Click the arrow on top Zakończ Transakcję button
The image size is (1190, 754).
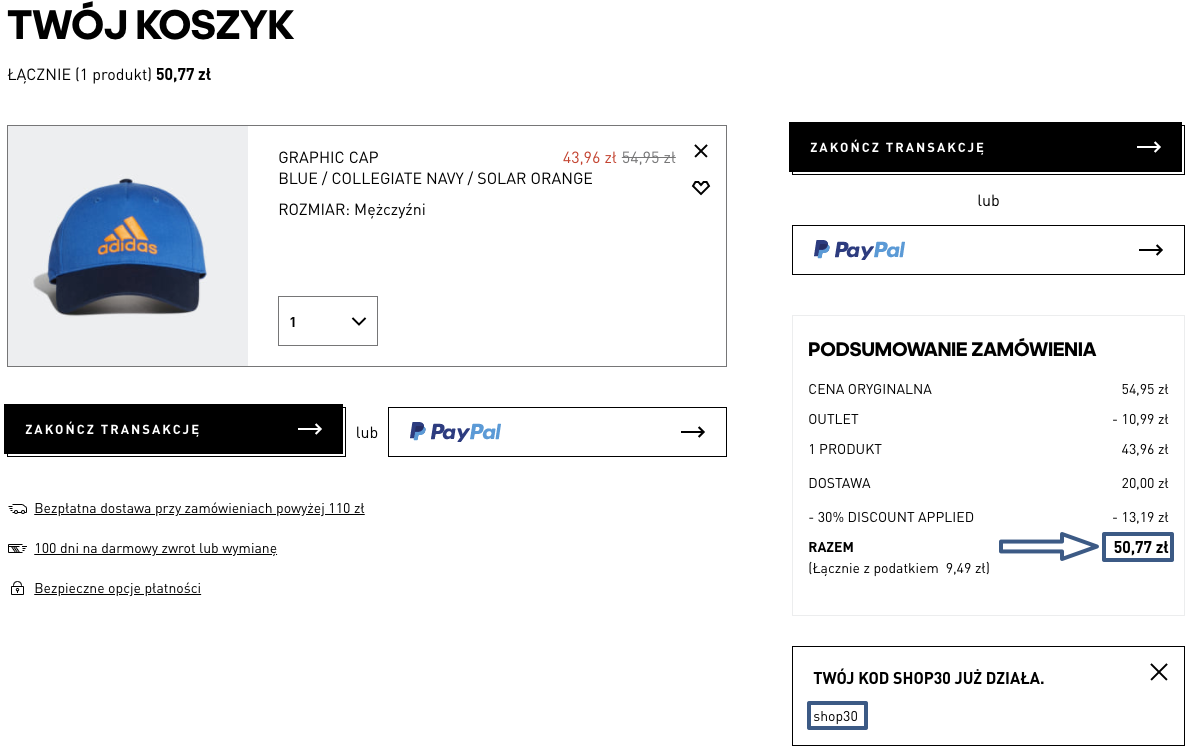pos(1149,147)
